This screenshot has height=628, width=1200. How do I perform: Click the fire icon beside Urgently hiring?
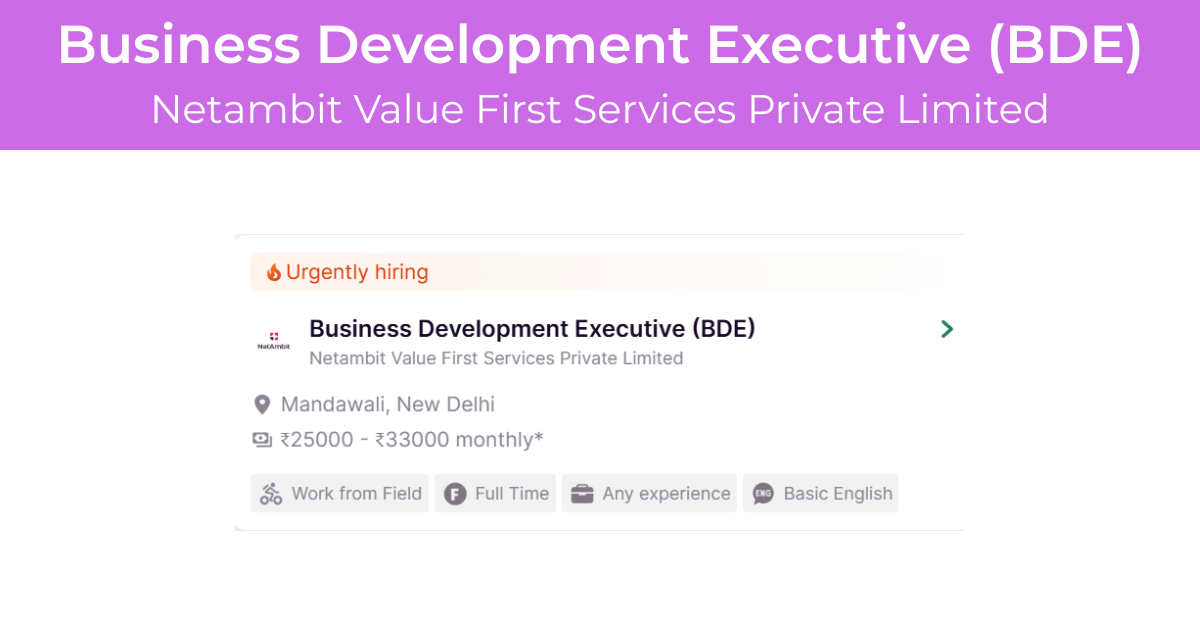pos(273,272)
